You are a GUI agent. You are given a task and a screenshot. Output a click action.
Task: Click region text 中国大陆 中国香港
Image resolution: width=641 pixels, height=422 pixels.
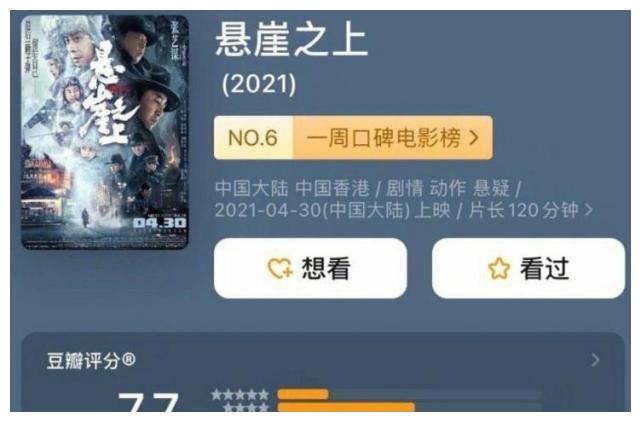(x=292, y=189)
